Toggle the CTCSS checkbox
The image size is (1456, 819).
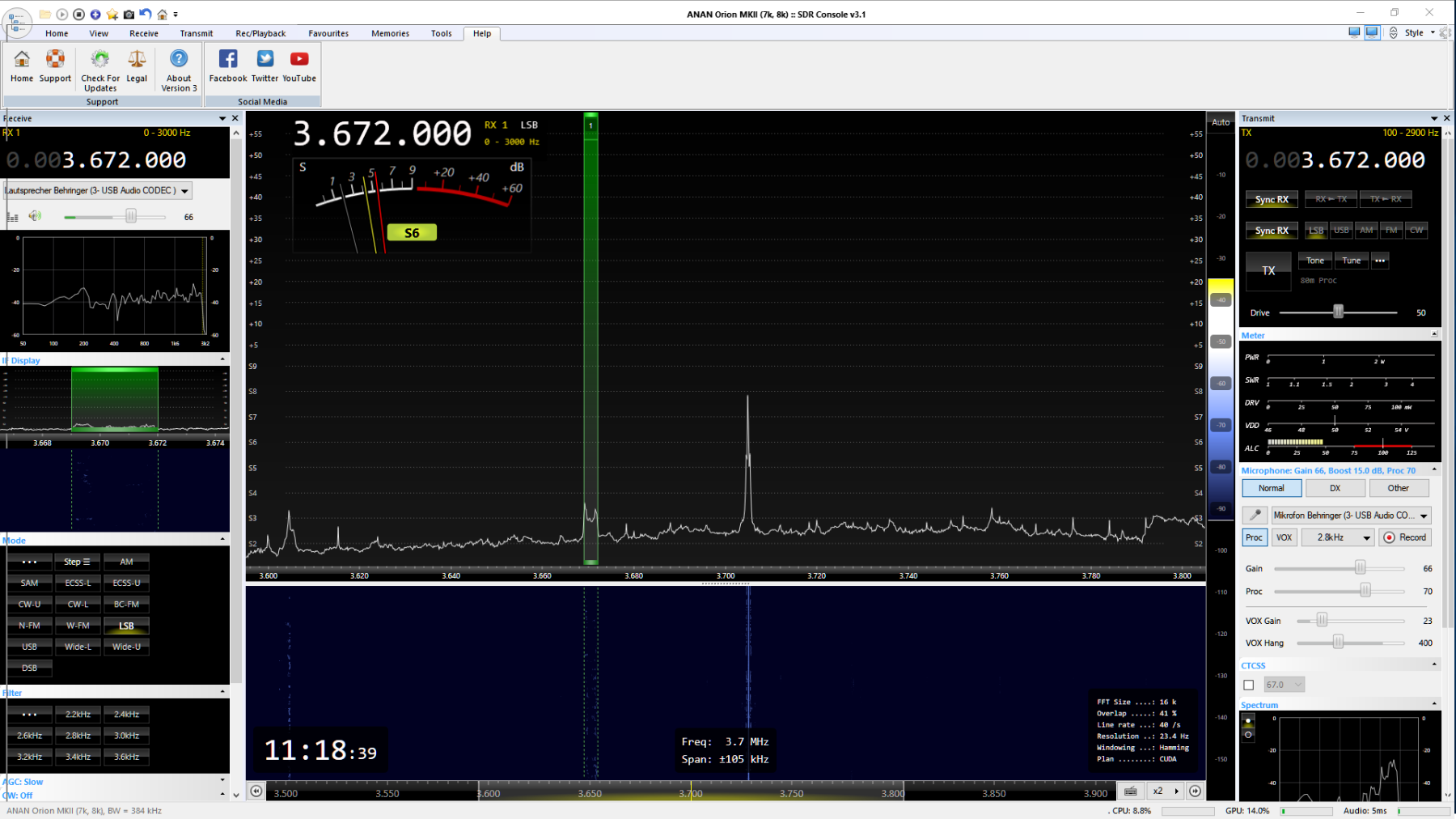coord(1249,685)
